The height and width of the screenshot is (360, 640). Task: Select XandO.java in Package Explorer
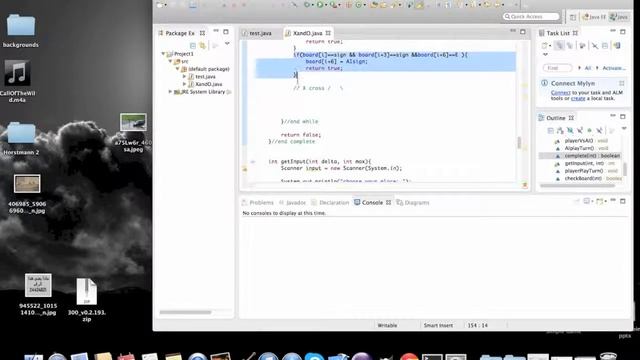click(x=209, y=84)
